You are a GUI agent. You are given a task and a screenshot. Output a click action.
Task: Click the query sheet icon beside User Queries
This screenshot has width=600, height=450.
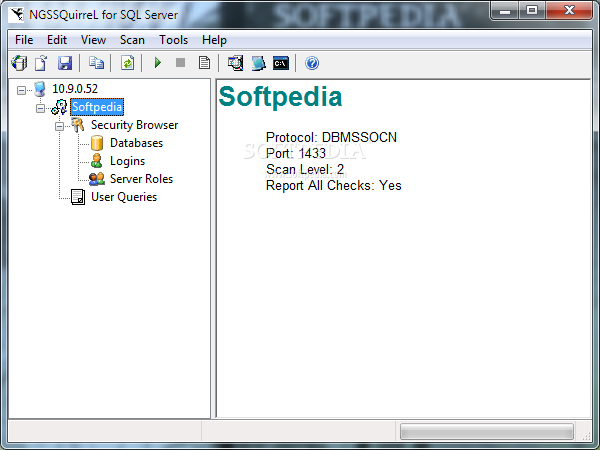(x=78, y=197)
